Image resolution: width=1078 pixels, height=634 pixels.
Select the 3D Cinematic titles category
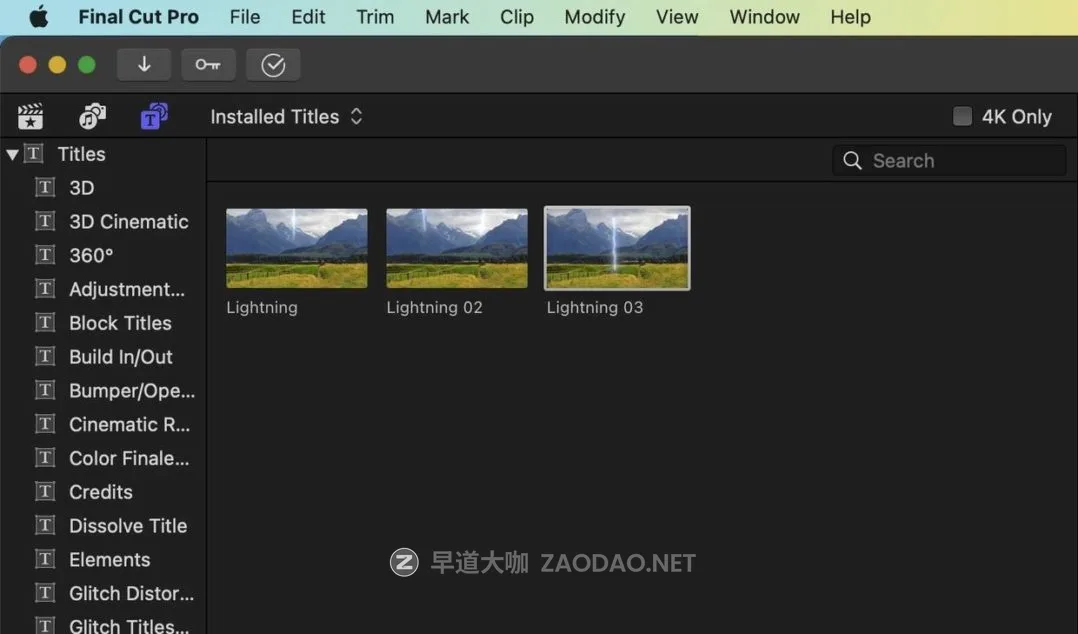coord(128,222)
